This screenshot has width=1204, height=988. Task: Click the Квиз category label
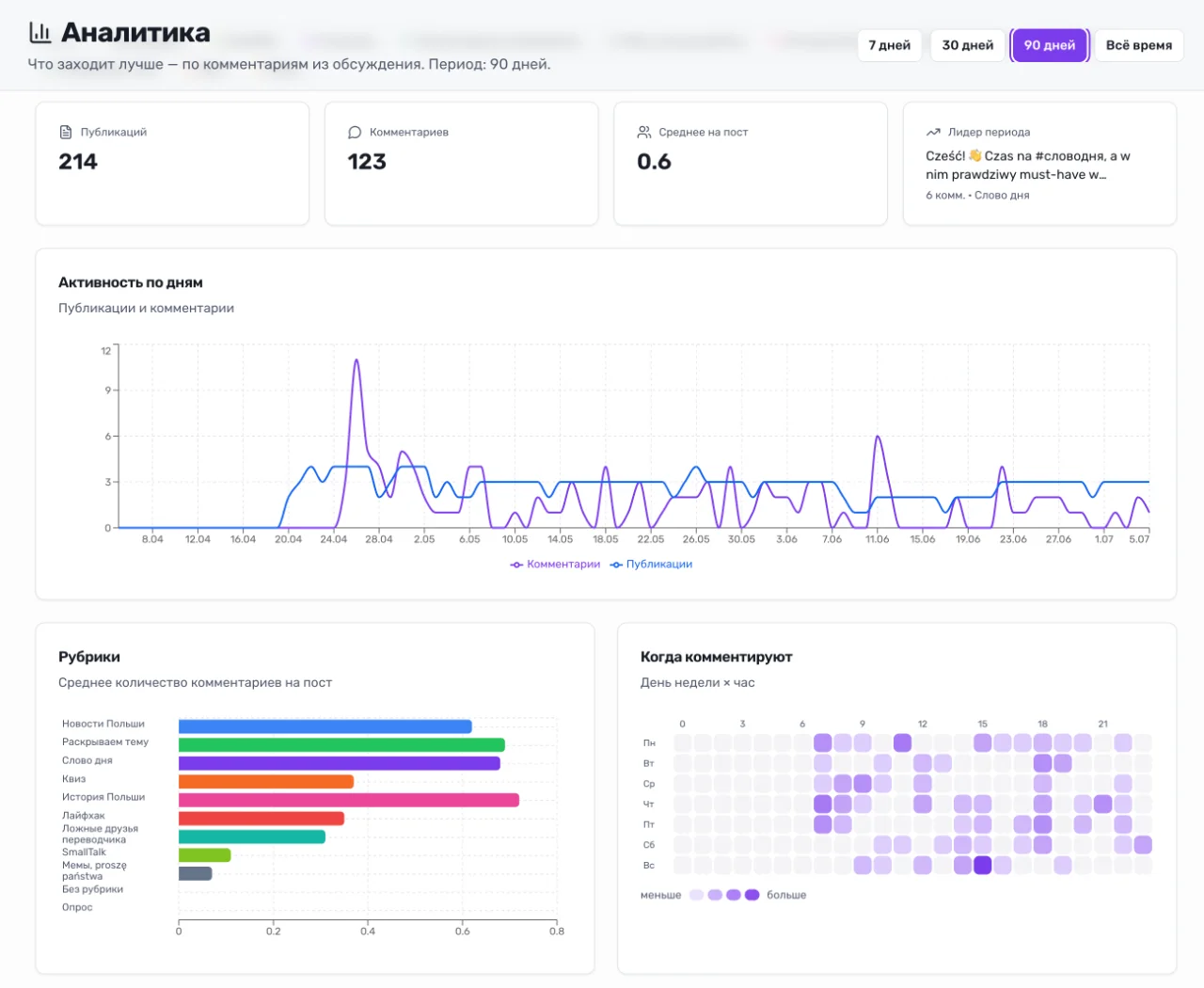(x=73, y=779)
